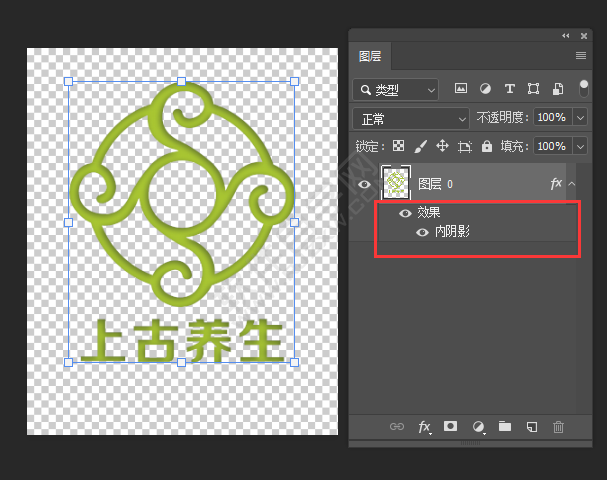
Task: Open the 类型 filter type dropdown
Action: click(396, 90)
